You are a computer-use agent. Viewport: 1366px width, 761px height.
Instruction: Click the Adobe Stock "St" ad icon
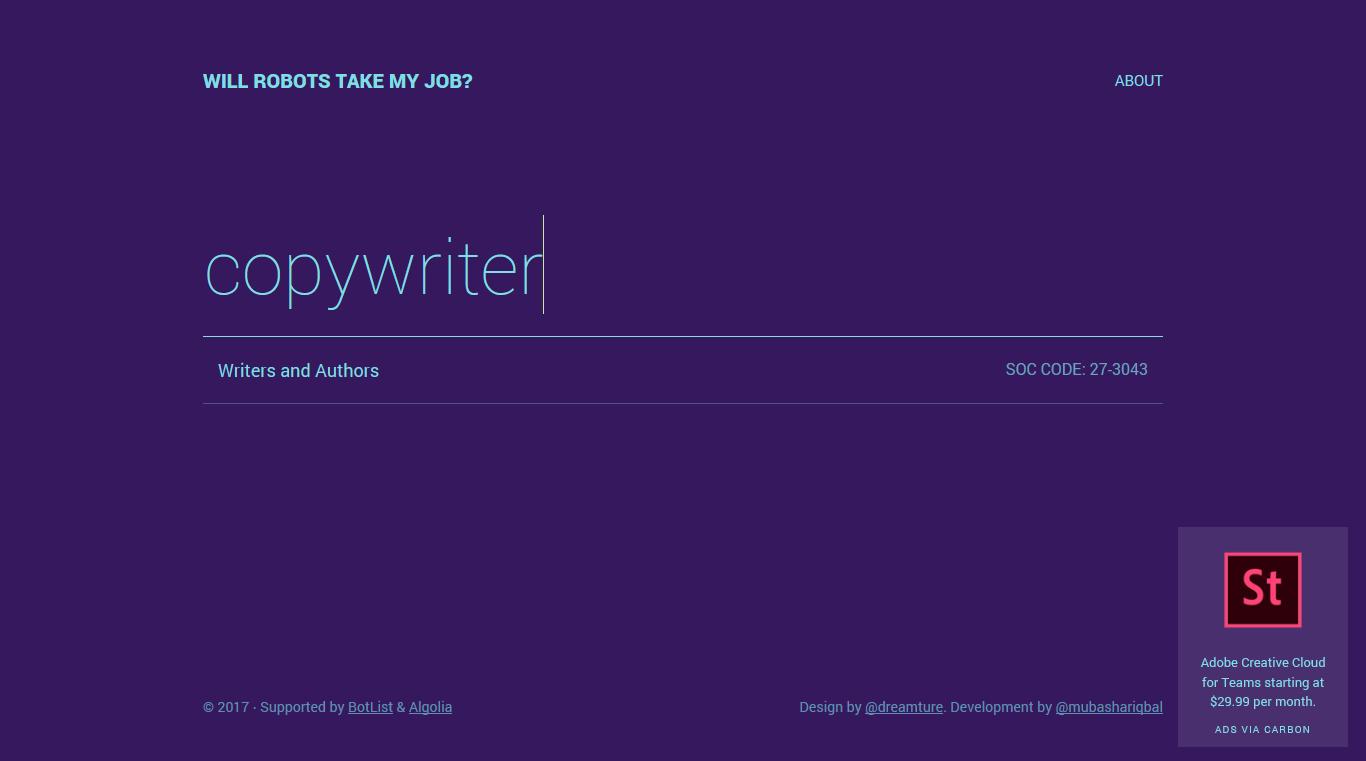[1262, 590]
